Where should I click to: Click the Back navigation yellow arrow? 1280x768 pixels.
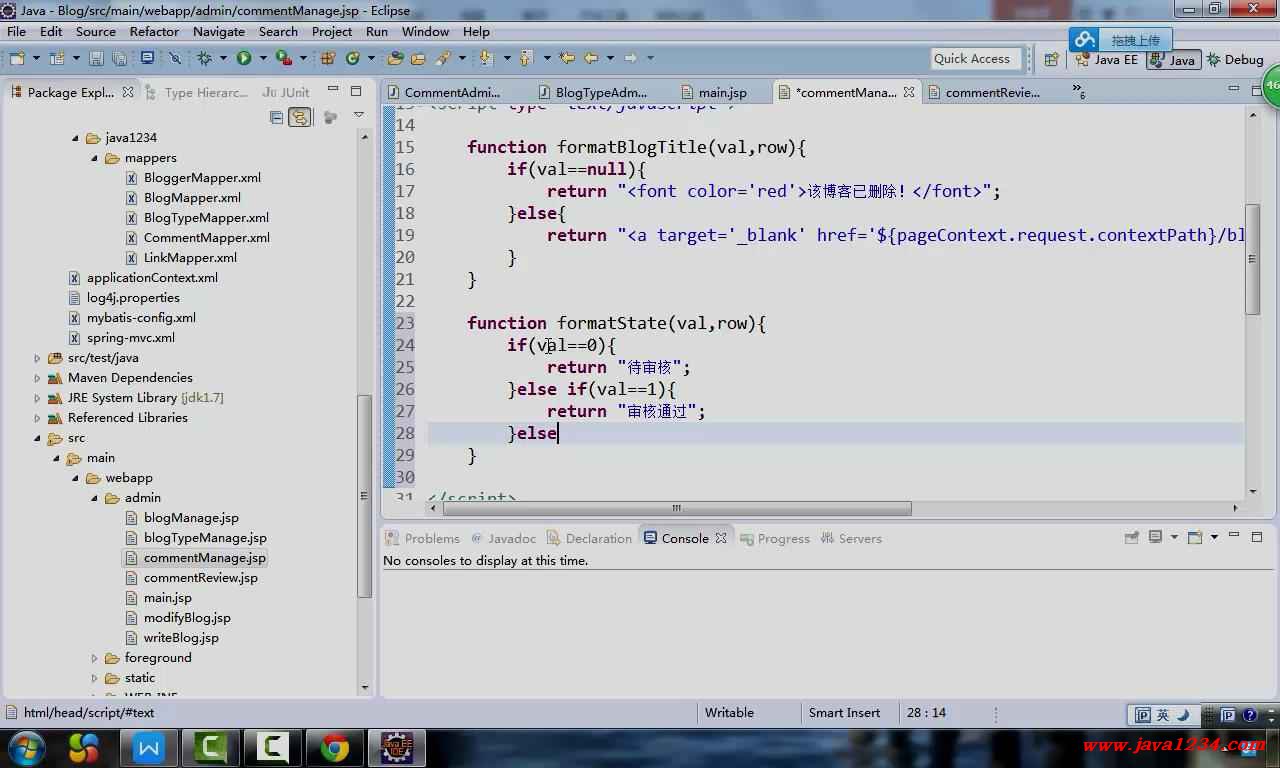(x=590, y=58)
